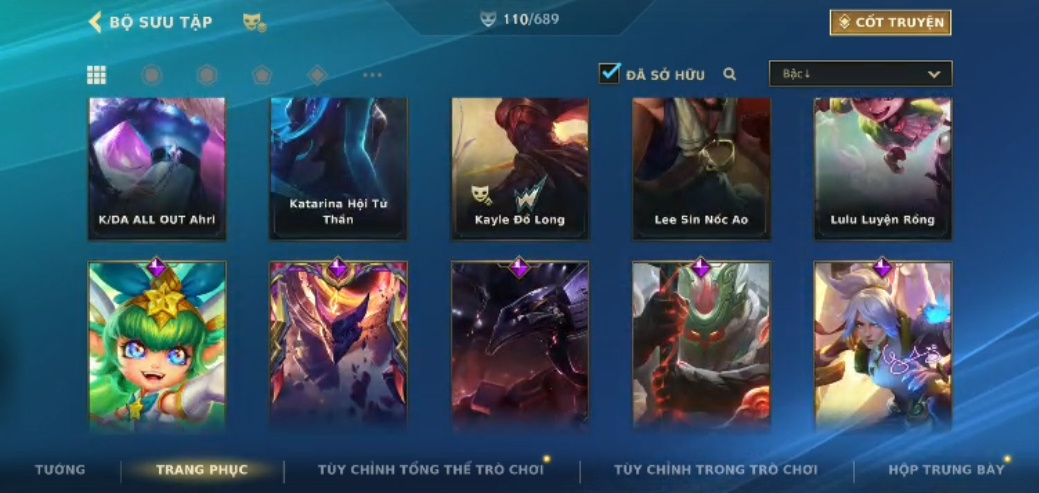Uncheck the Đã Sở Hữu checkbox
This screenshot has height=493, width=1039.
(609, 73)
